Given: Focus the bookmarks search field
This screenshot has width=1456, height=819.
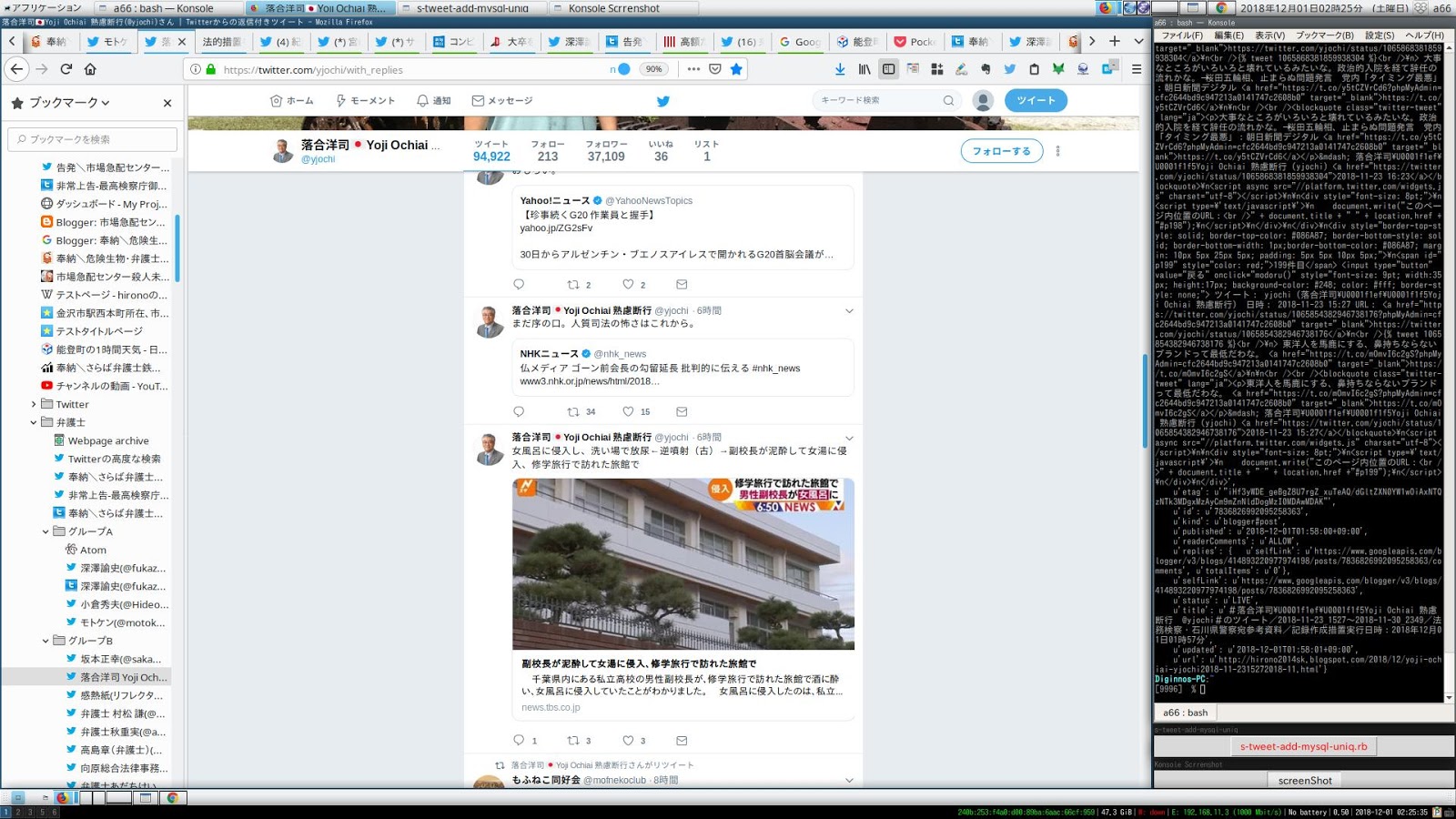Looking at the screenshot, I should (92, 139).
